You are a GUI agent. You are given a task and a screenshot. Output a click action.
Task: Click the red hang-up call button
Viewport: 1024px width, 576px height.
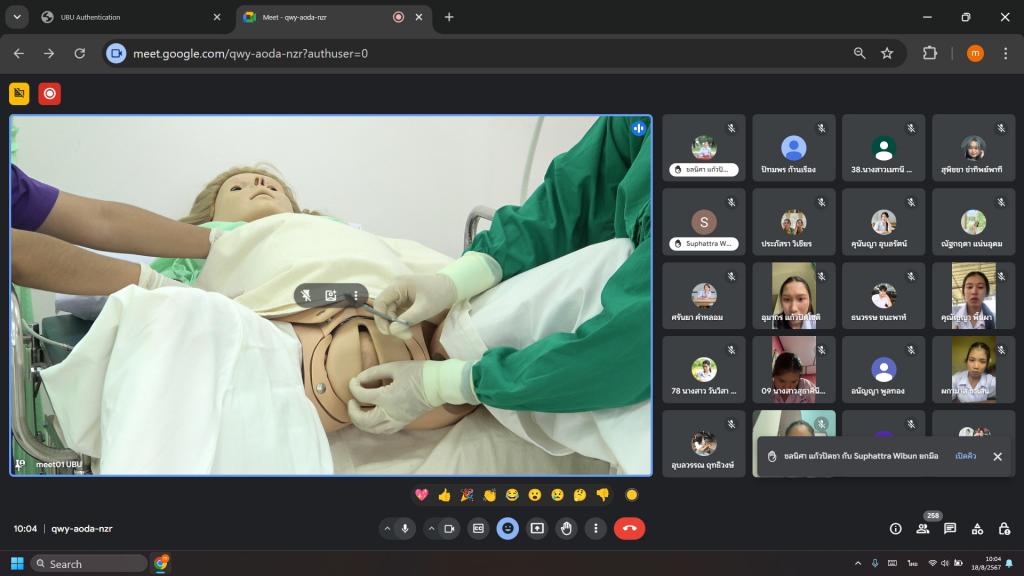(x=629, y=529)
